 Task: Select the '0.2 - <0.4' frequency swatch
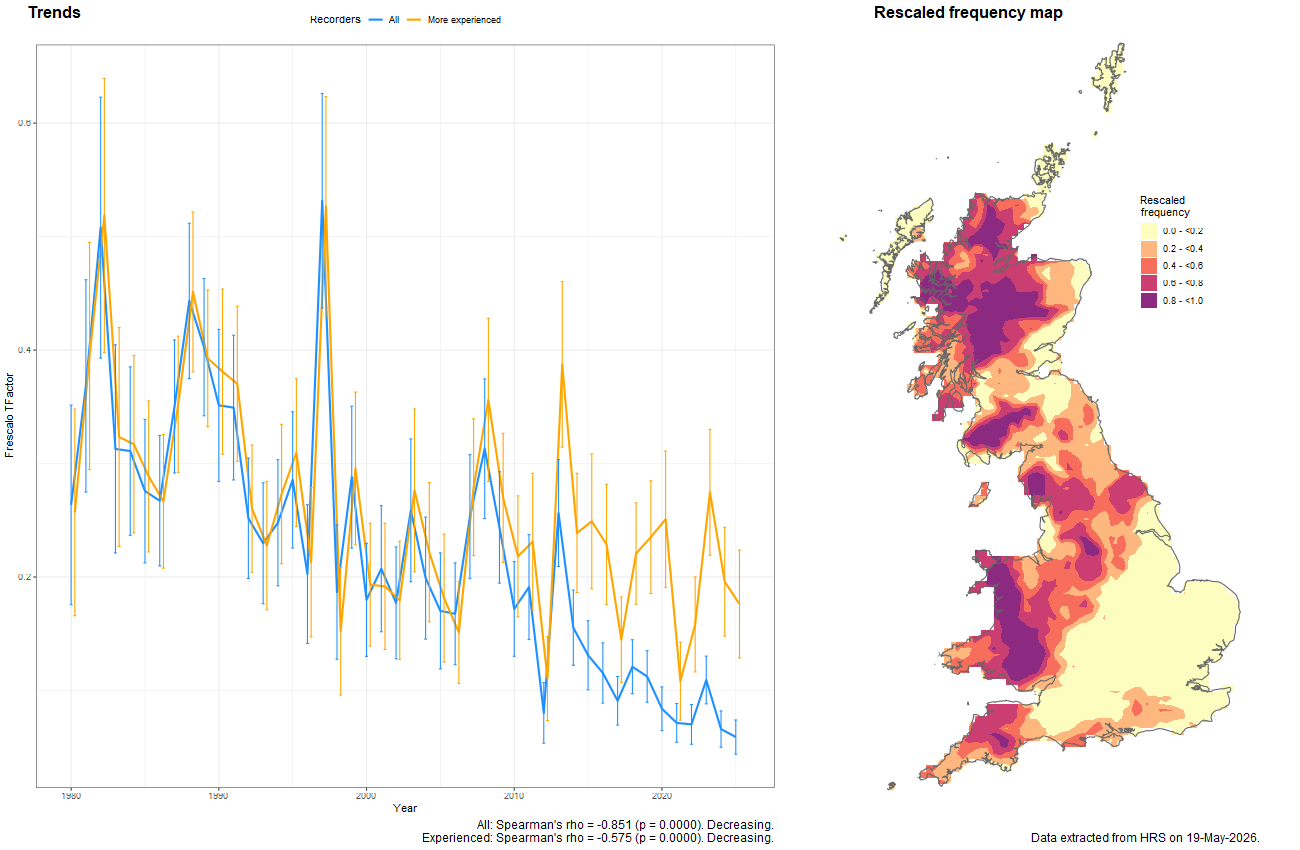point(1149,248)
